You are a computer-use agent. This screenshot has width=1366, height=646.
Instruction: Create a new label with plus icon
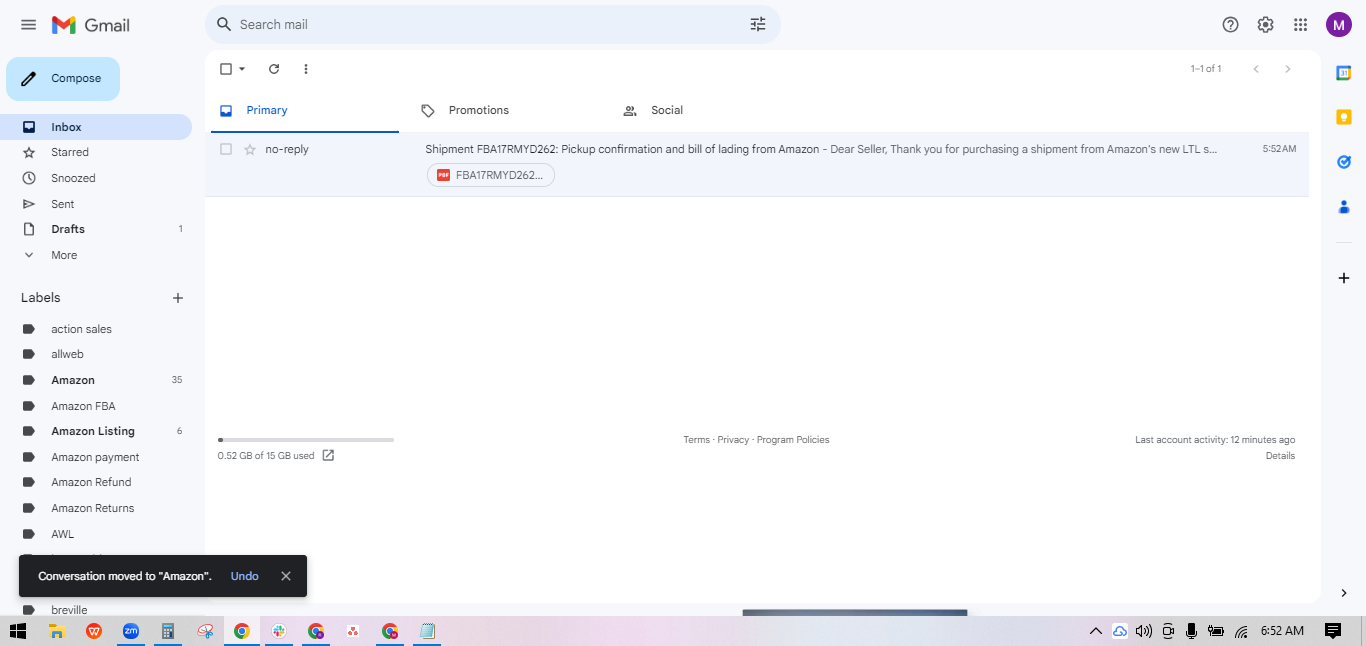click(178, 298)
